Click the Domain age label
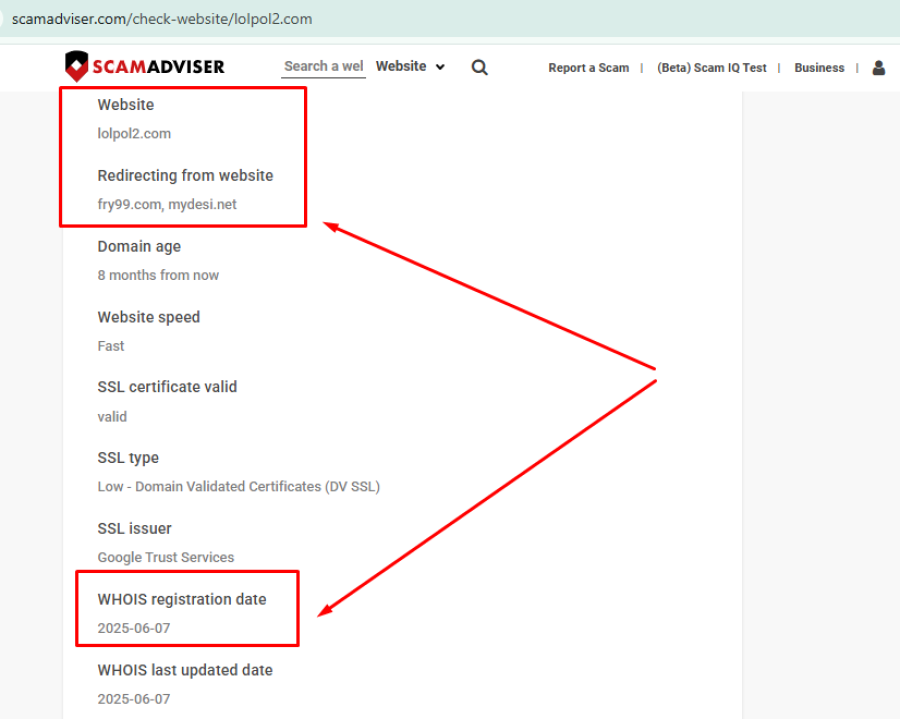This screenshot has width=900, height=719. point(139,247)
